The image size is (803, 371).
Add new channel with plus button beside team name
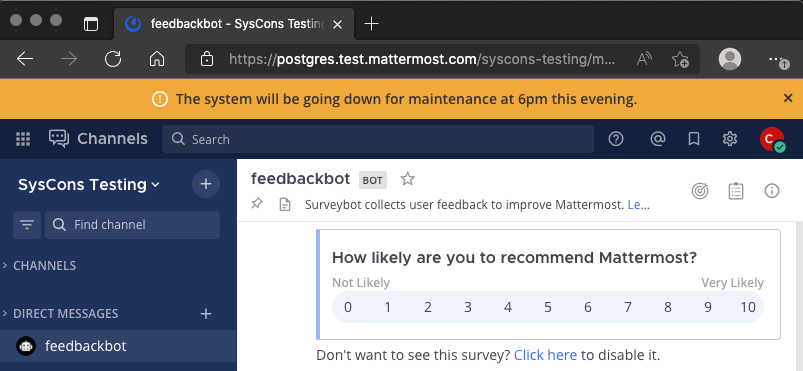coord(206,184)
